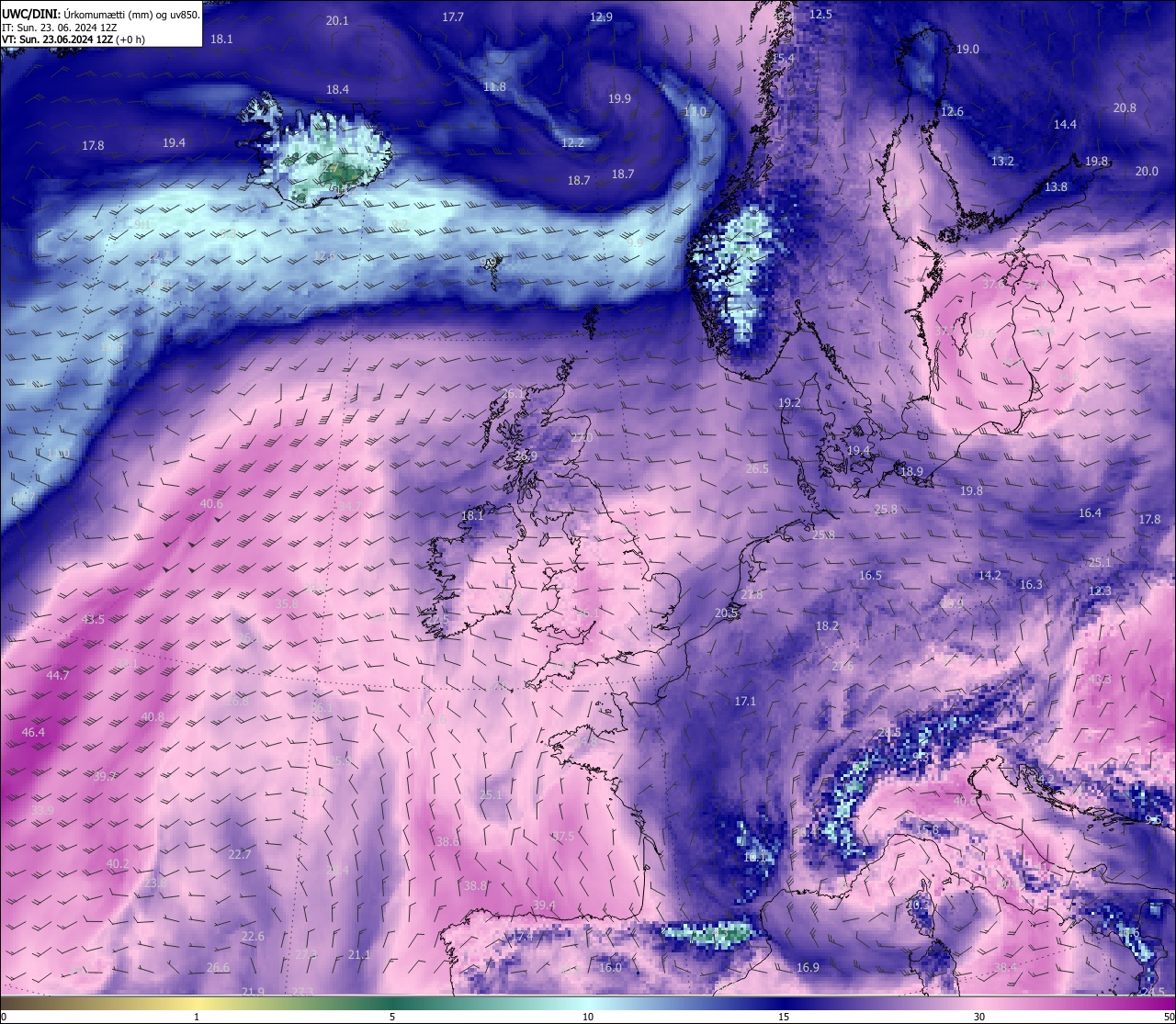Click the map value '16.3'
Image resolution: width=1176 pixels, height=1024 pixels.
(x=1031, y=584)
